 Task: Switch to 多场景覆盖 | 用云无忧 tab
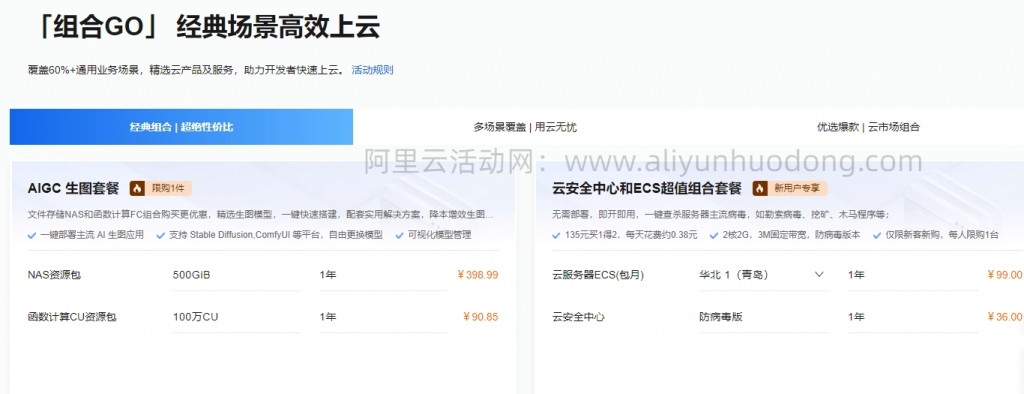tap(525, 127)
